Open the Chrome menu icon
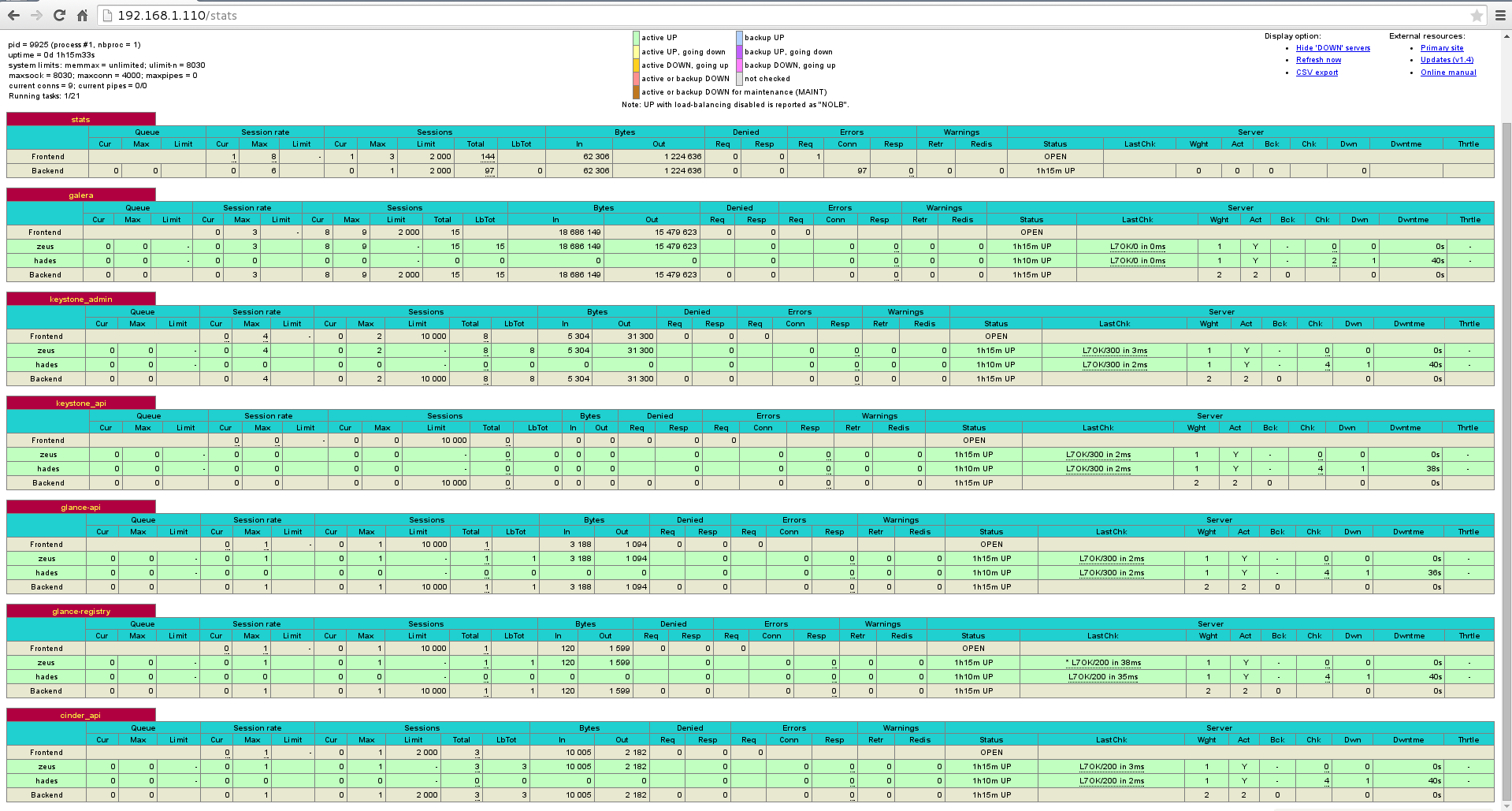 click(1500, 15)
